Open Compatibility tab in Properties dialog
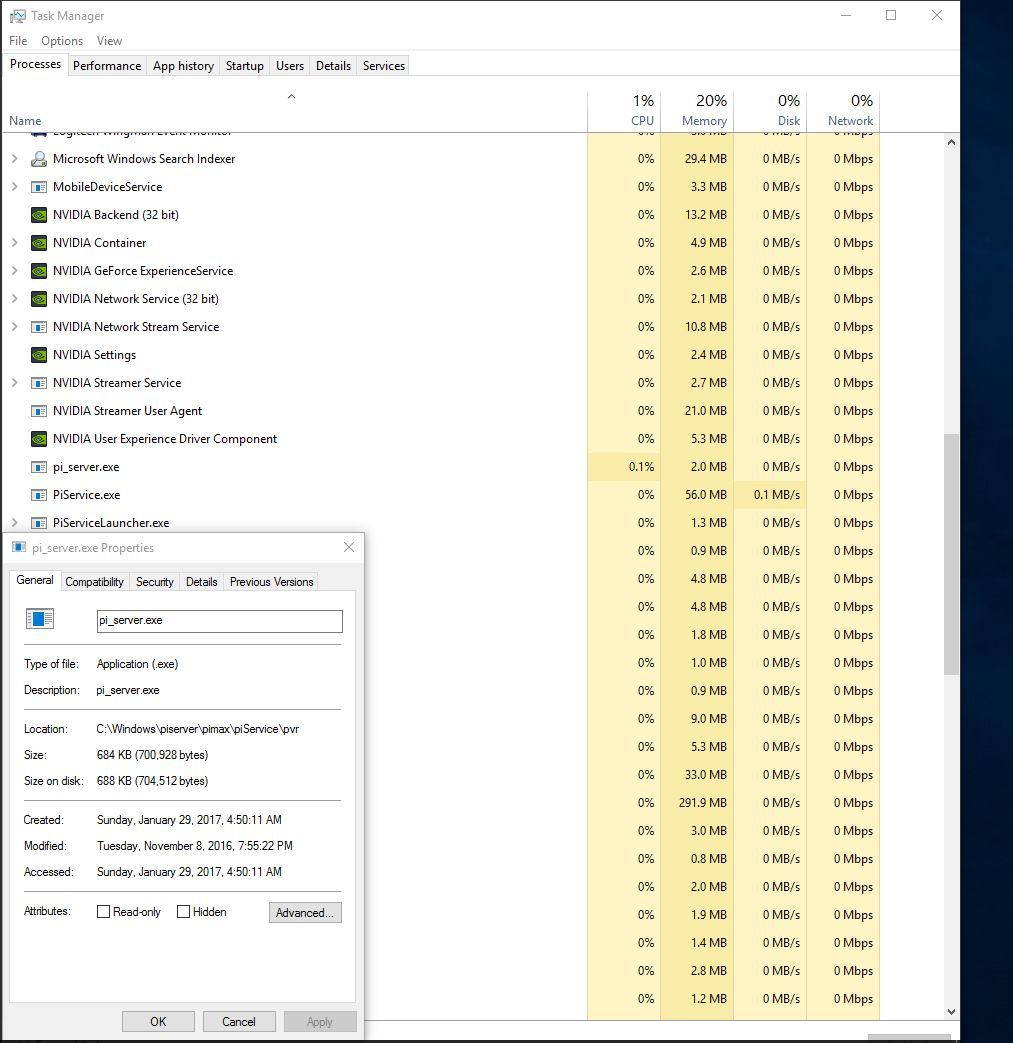1013x1043 pixels. tap(94, 582)
